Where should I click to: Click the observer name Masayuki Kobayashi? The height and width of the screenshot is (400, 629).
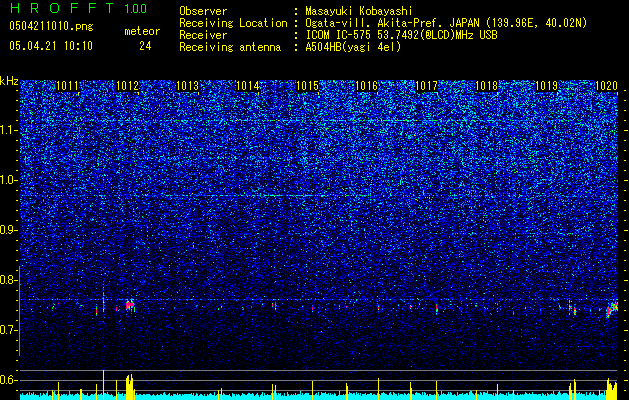[359, 11]
